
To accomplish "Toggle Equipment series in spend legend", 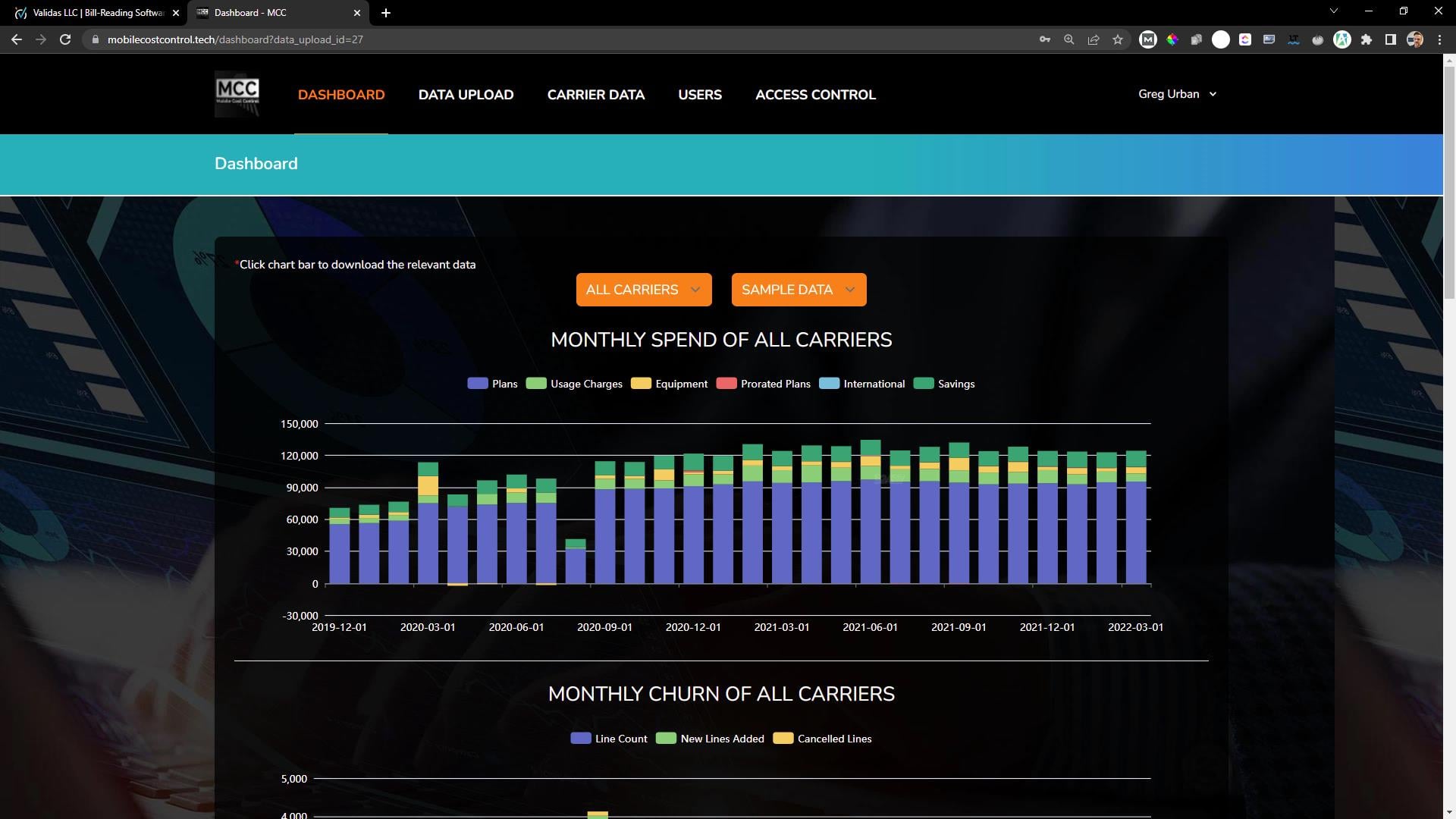I will coord(669,384).
